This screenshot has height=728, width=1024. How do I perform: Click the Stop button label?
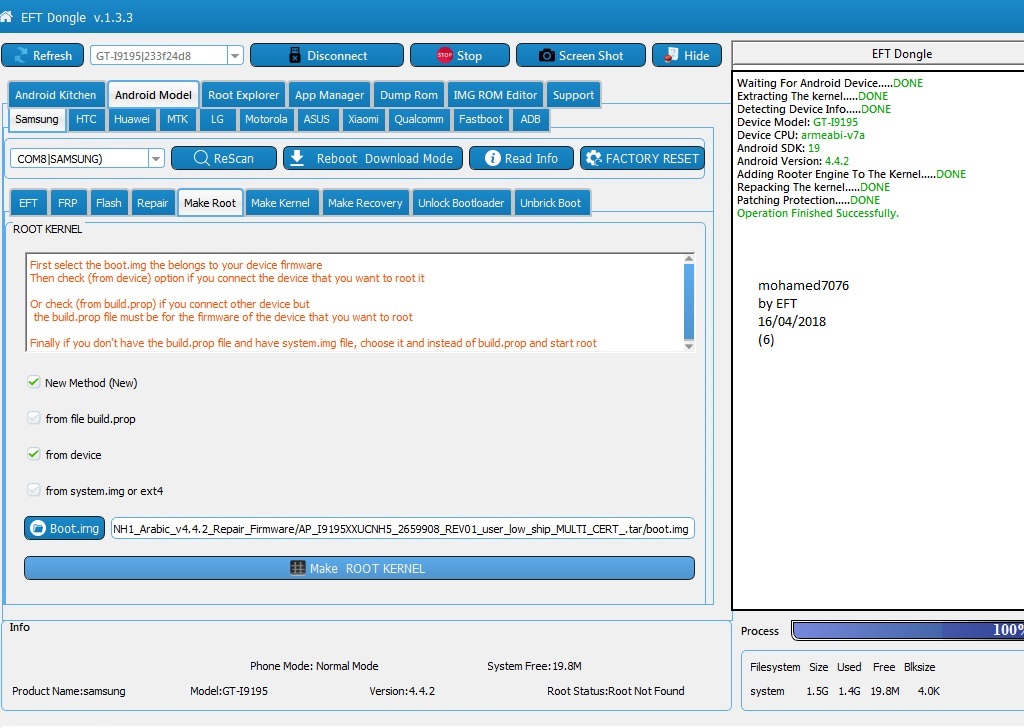(470, 56)
